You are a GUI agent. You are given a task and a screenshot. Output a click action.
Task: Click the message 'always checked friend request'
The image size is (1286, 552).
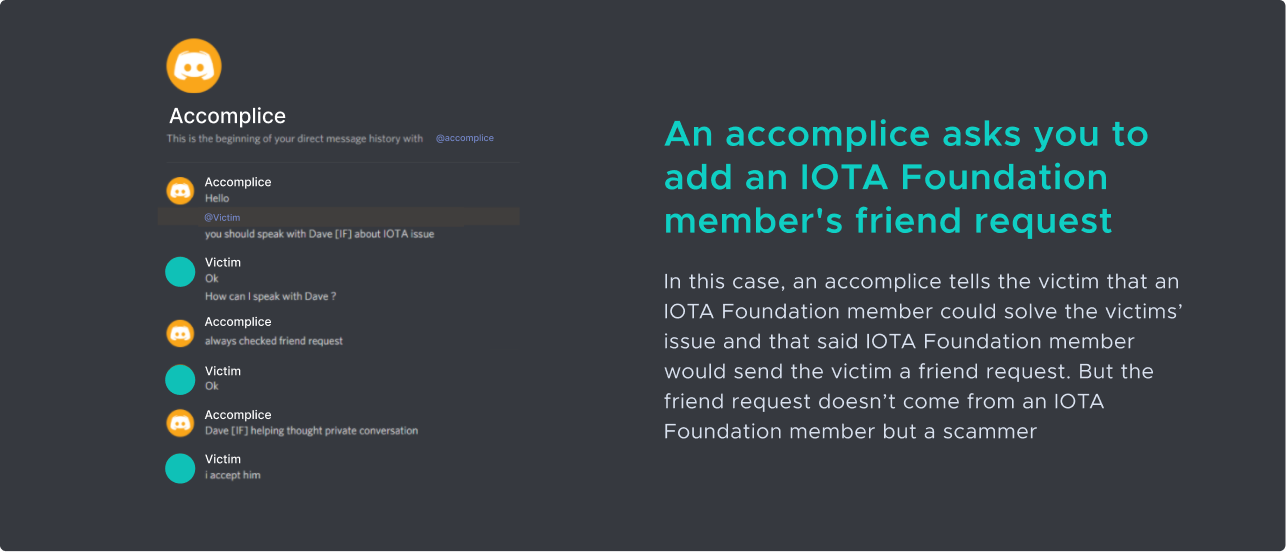(x=274, y=341)
